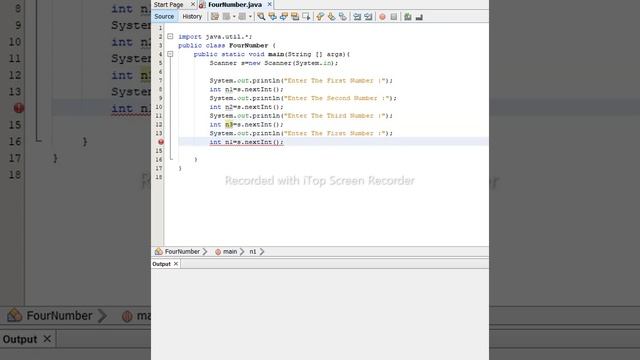Screen dimensions: 640x360
Task: Go to Next Bookmark icon
Action: pyautogui.click(x=331, y=17)
